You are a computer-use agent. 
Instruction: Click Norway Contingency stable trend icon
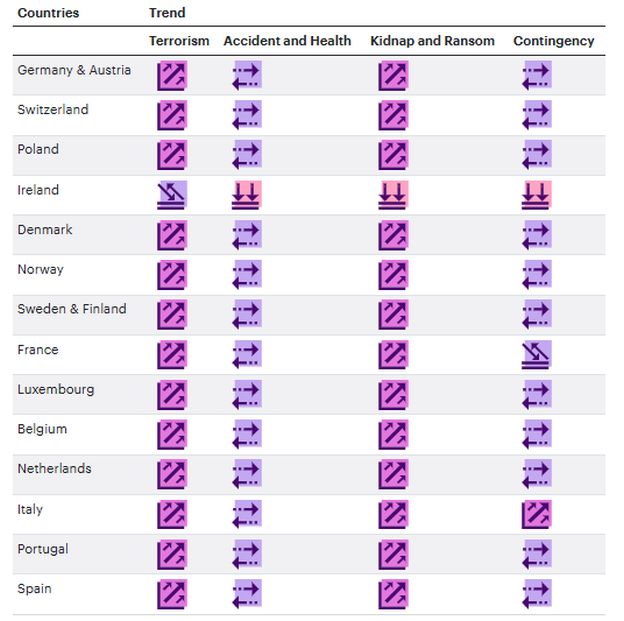point(537,275)
